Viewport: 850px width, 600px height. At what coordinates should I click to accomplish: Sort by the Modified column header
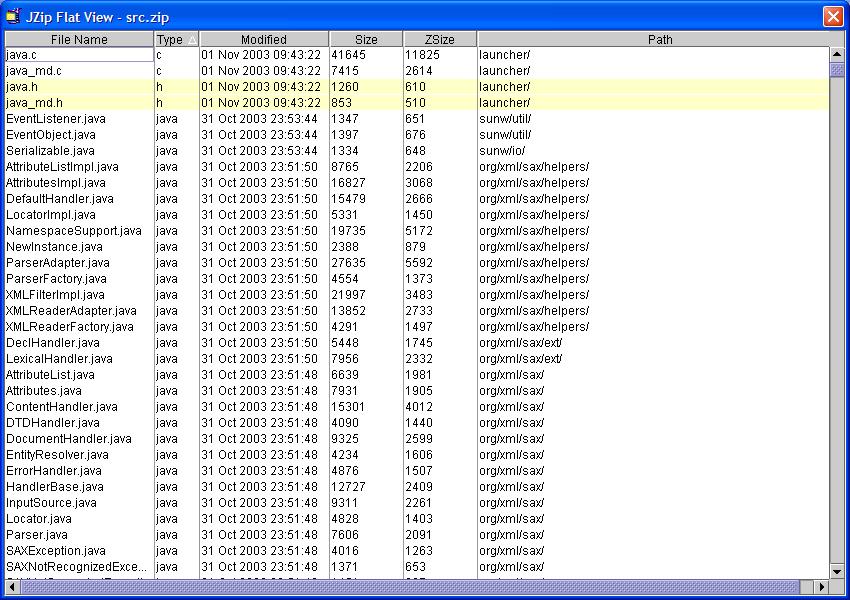tap(264, 40)
